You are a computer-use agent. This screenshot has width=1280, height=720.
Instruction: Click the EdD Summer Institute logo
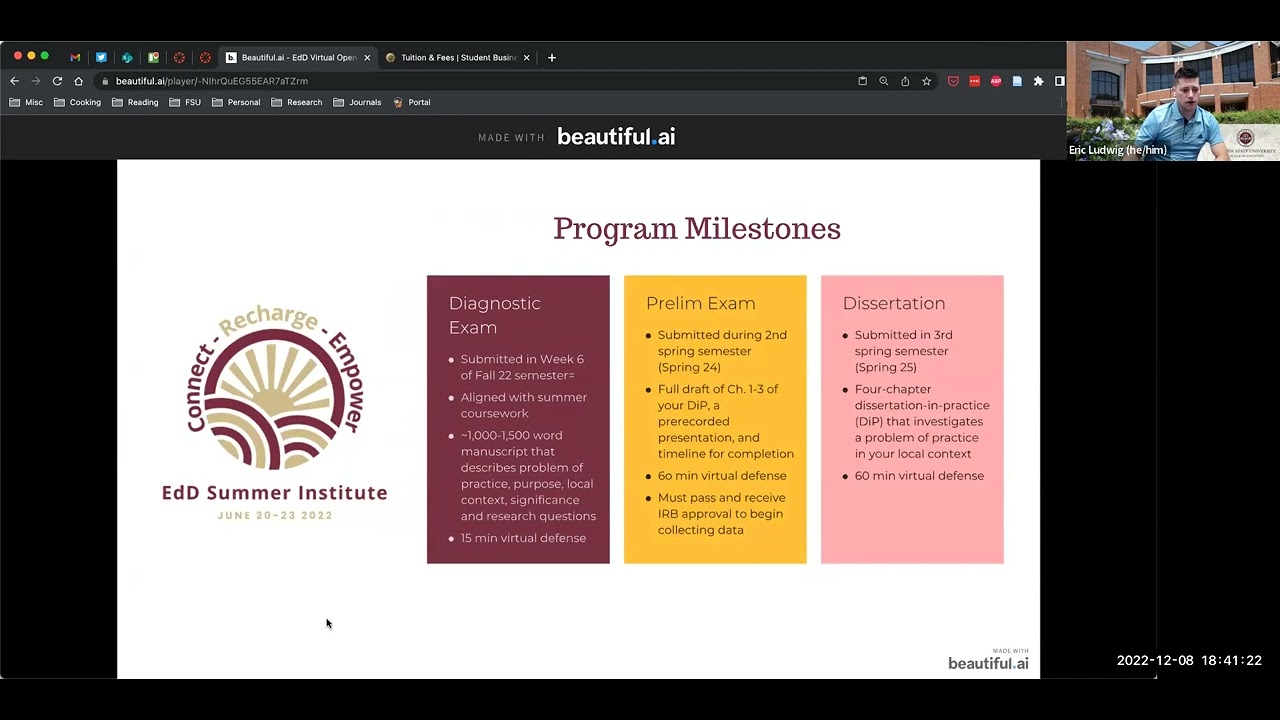coord(274,412)
